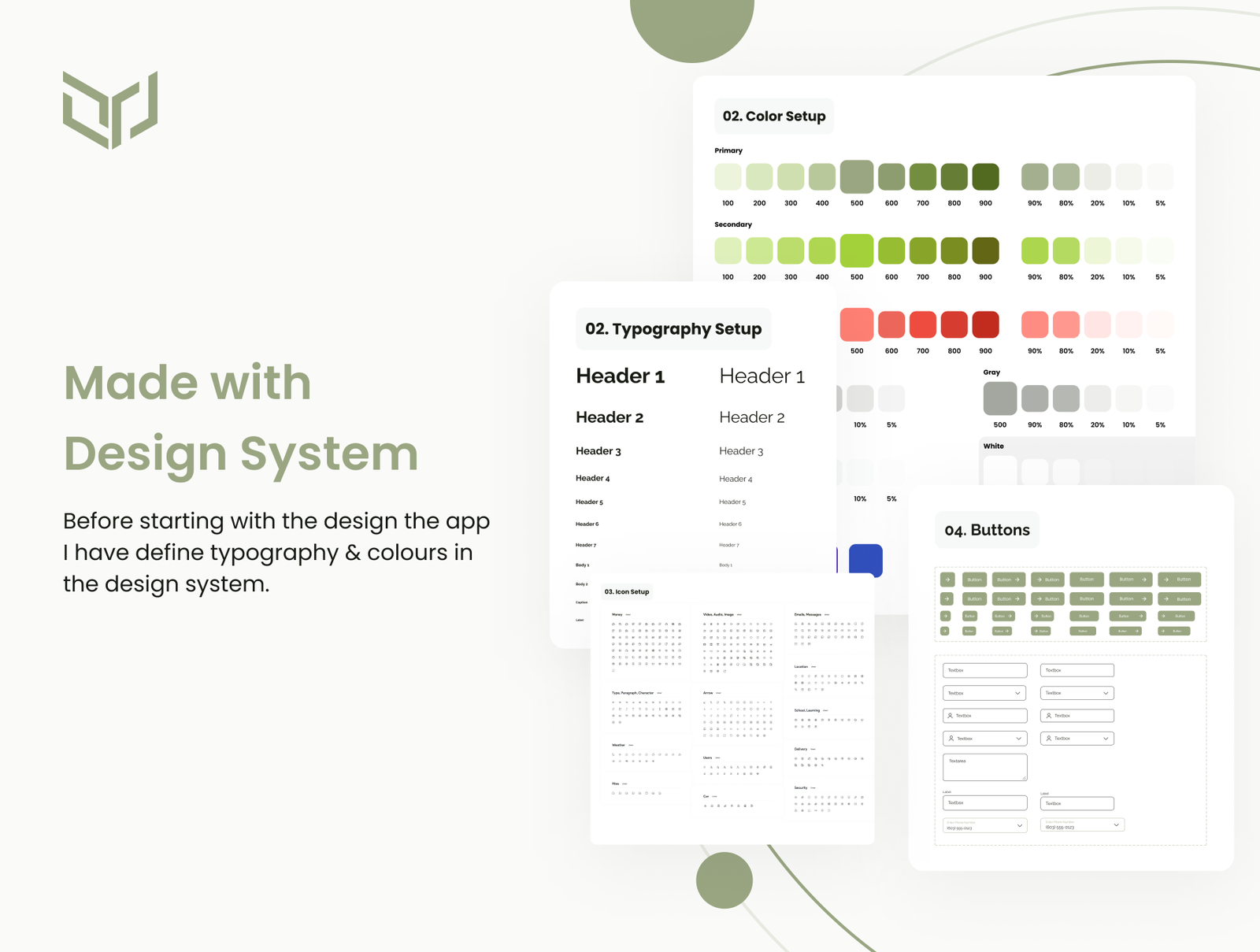This screenshot has width=1260, height=952.
Task: Select the '04. Buttons' heading label
Action: [x=987, y=531]
